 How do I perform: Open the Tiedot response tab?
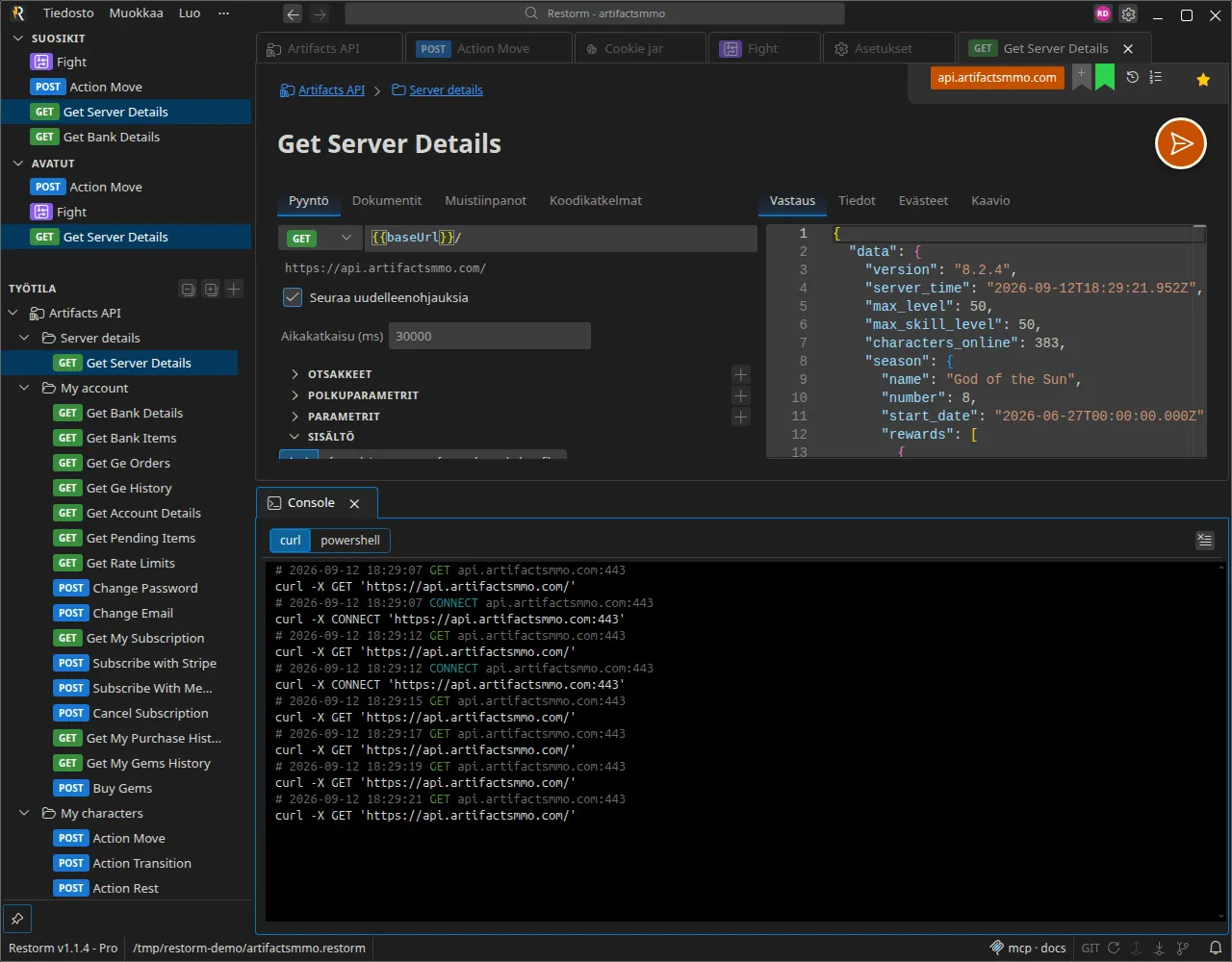[857, 201]
